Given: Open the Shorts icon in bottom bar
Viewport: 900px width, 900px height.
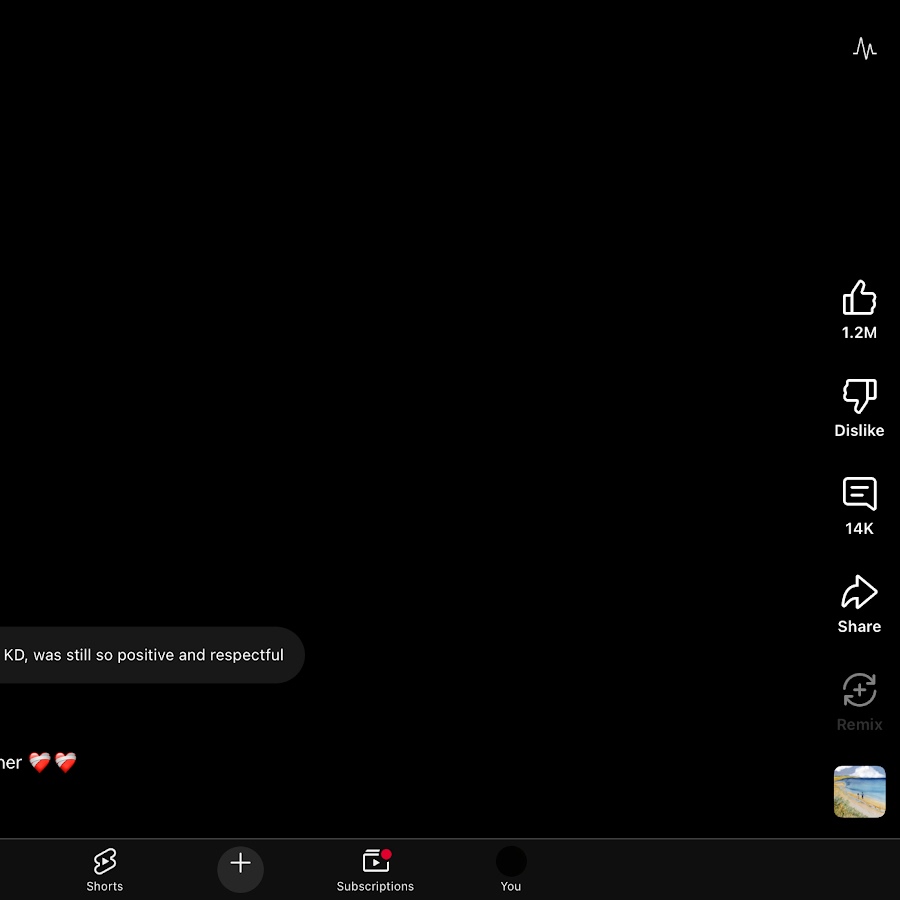Looking at the screenshot, I should pyautogui.click(x=105, y=861).
